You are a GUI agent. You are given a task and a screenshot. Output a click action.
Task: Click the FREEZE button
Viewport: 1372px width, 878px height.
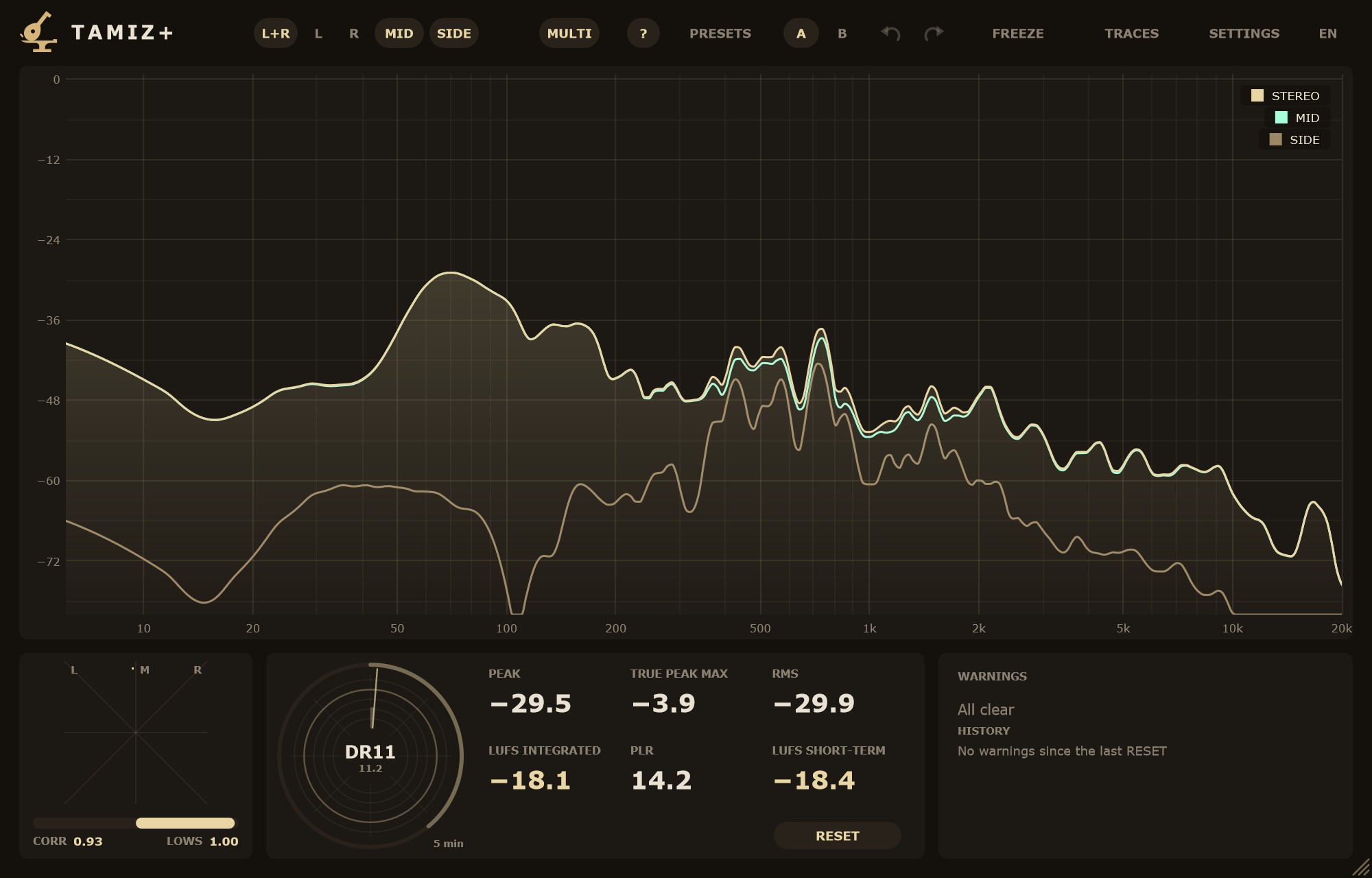pyautogui.click(x=1018, y=33)
